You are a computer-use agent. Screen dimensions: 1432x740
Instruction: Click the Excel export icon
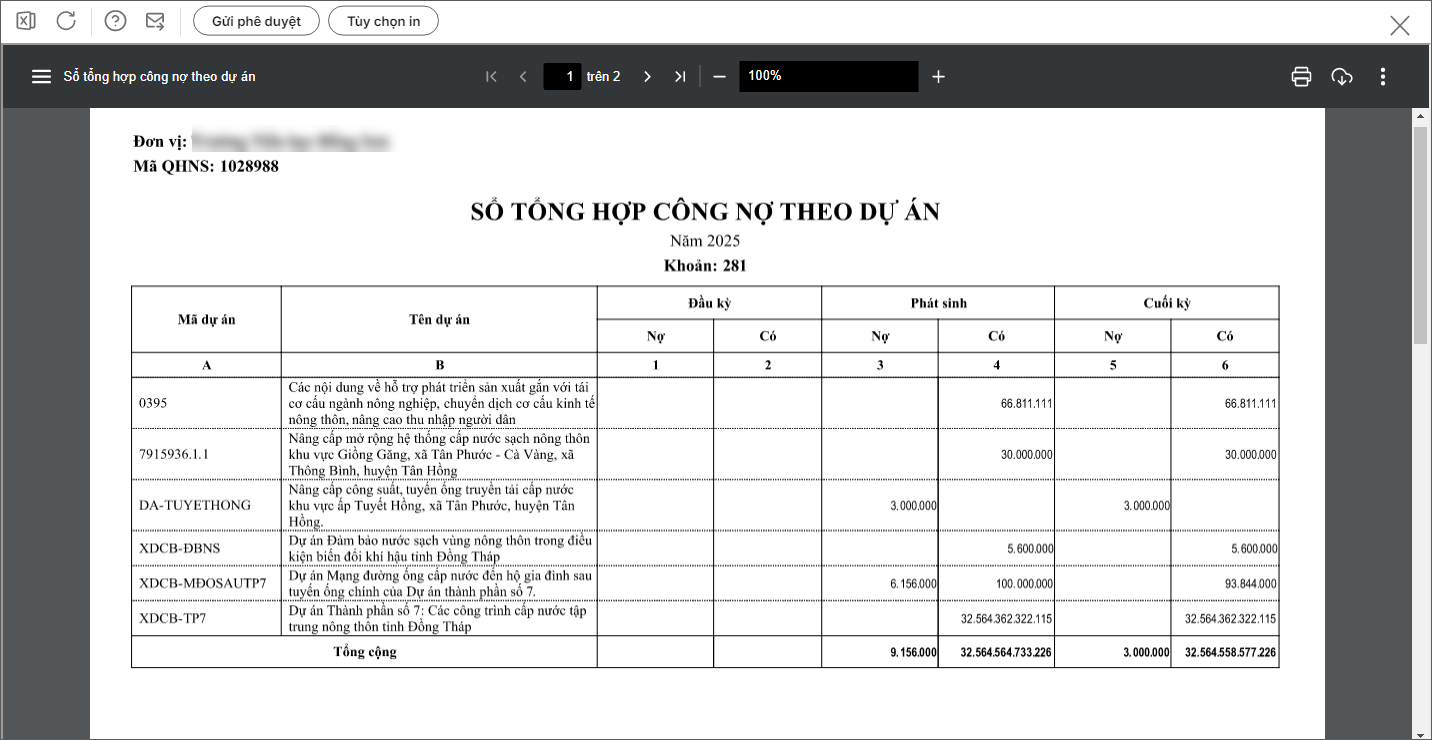[26, 21]
